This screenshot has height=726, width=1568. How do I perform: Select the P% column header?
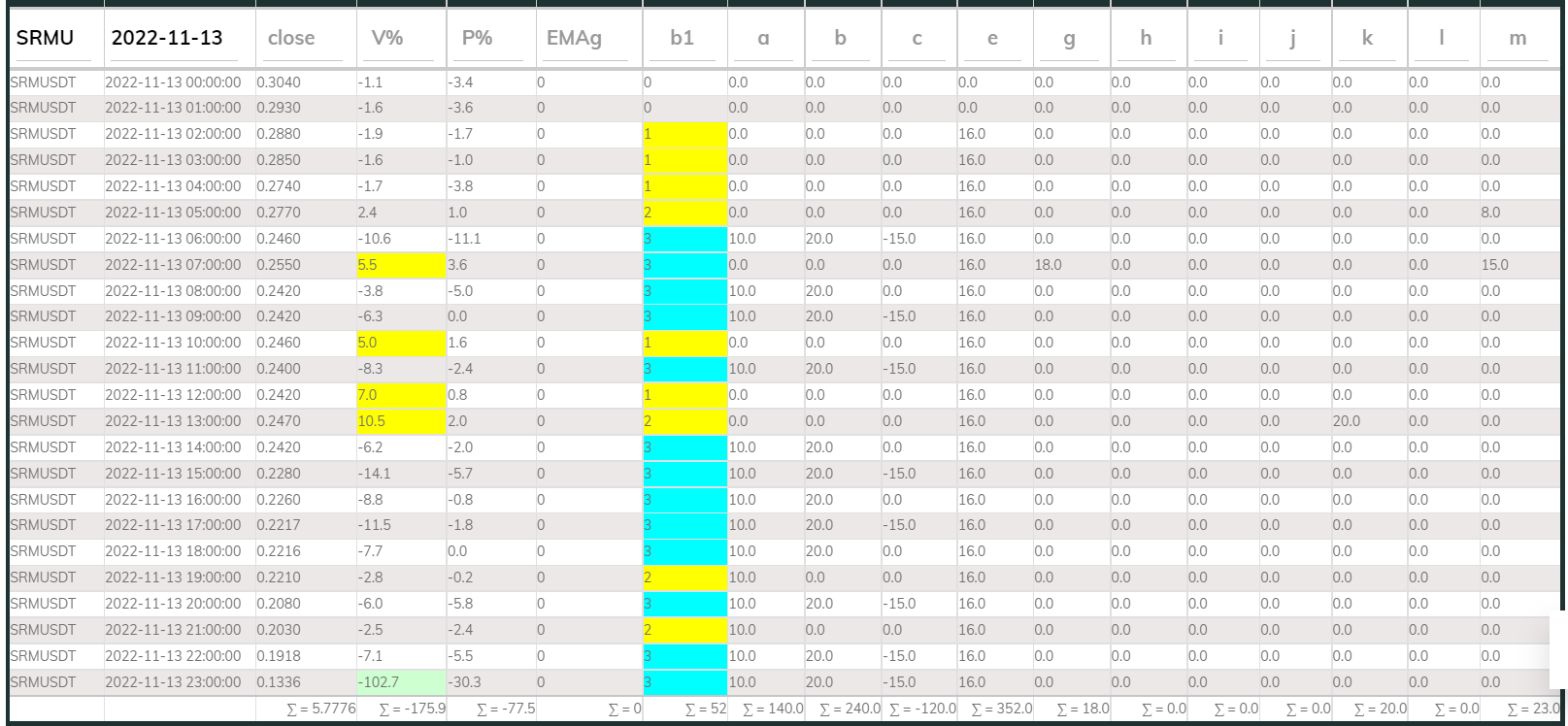(x=477, y=39)
